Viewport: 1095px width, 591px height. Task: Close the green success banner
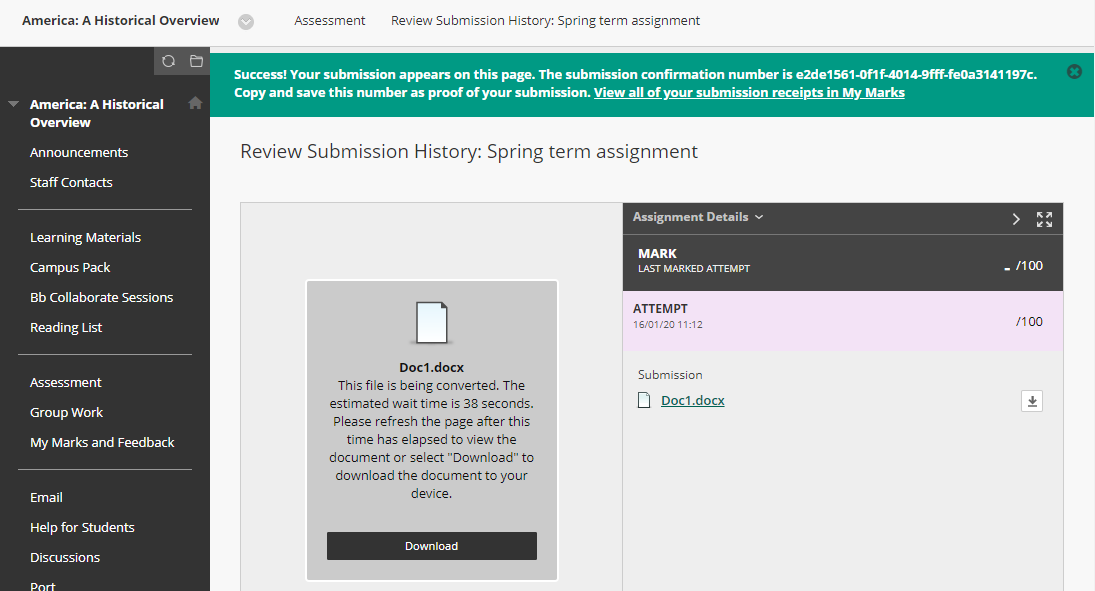tap(1074, 71)
